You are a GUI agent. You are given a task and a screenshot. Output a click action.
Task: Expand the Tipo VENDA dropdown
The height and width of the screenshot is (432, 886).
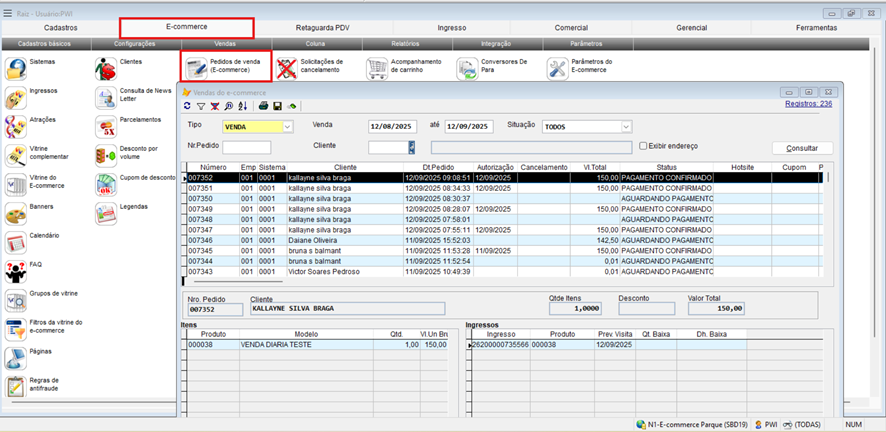pyautogui.click(x=288, y=127)
